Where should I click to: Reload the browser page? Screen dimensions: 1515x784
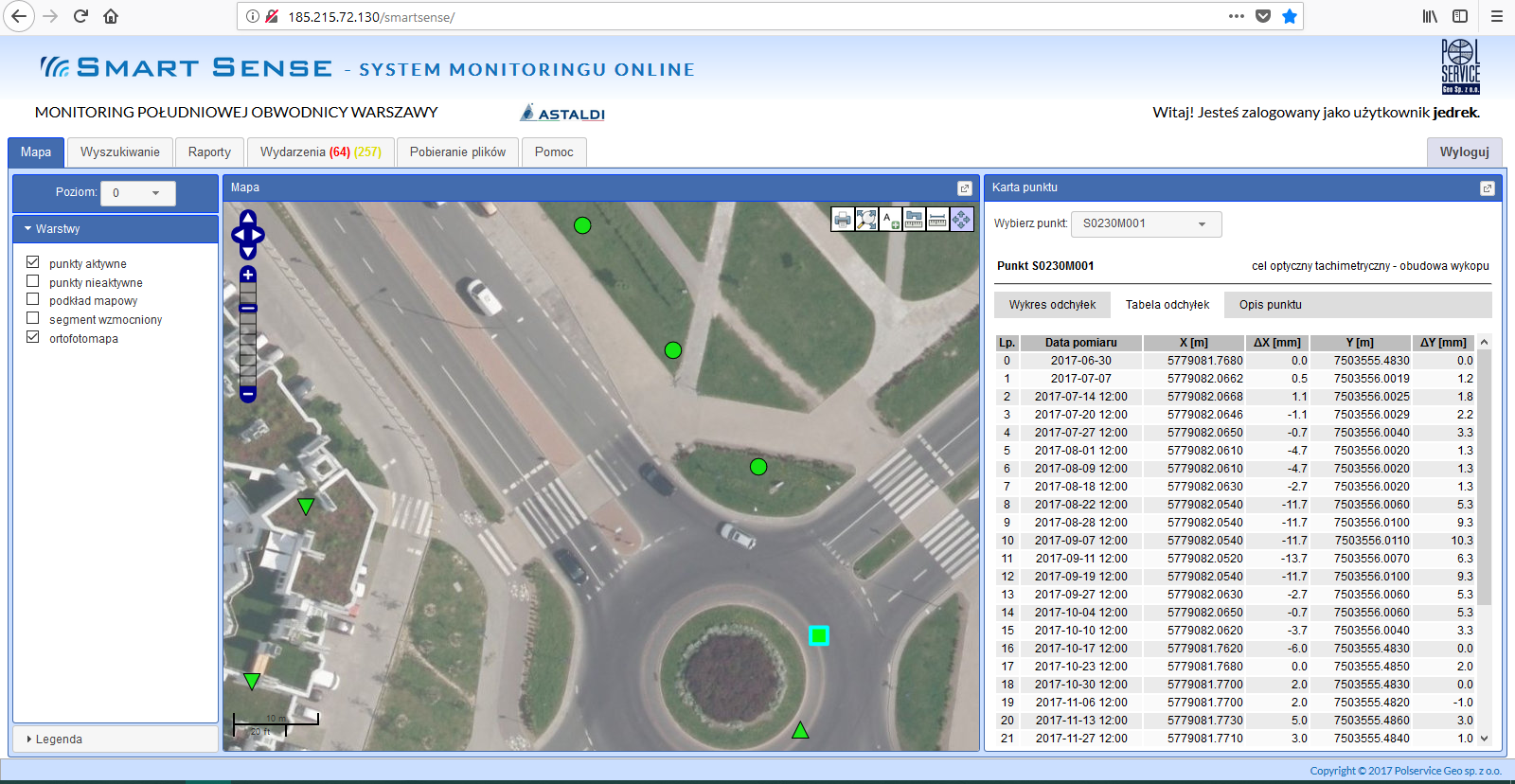[80, 16]
